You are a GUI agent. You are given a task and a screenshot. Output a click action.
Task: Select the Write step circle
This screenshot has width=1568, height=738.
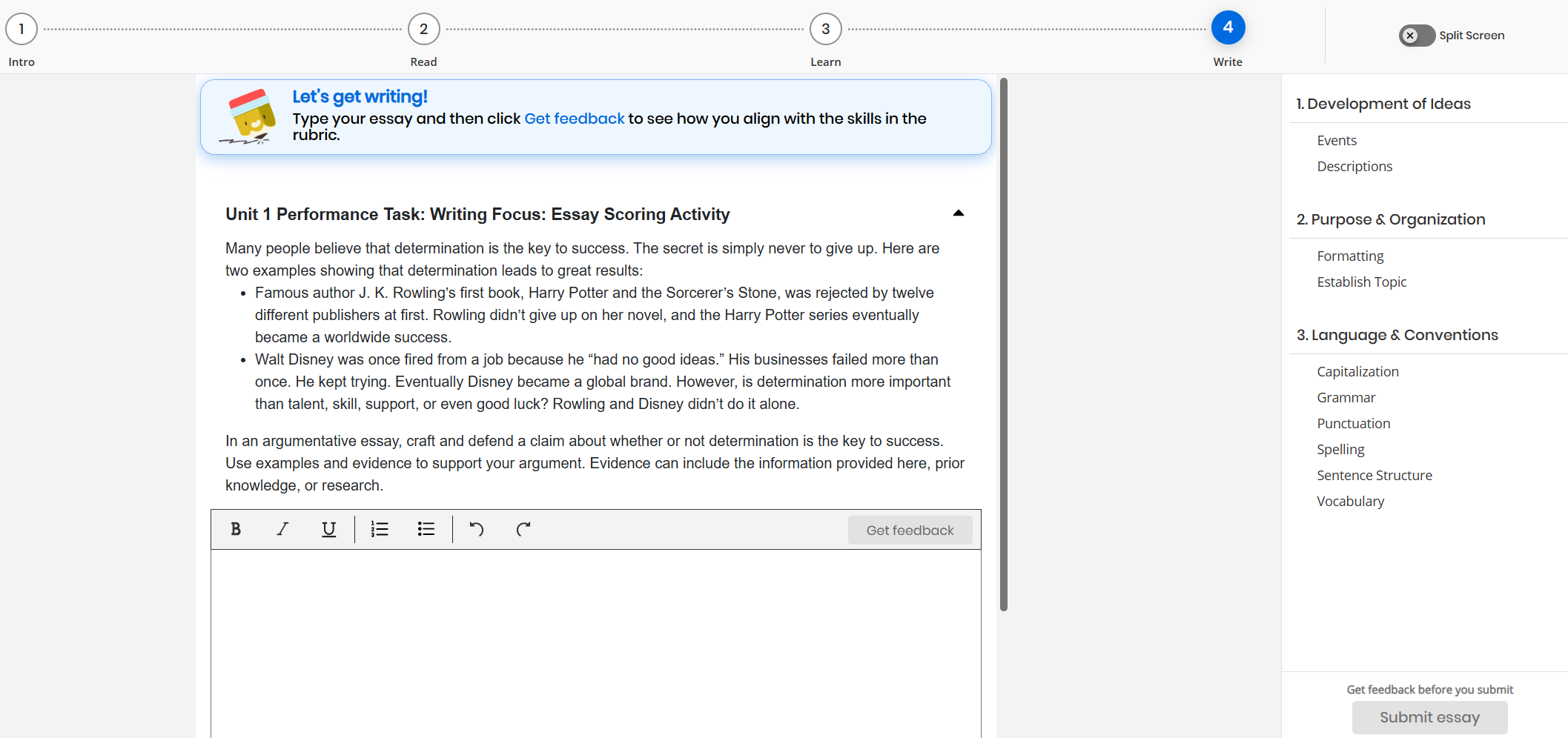click(1227, 27)
